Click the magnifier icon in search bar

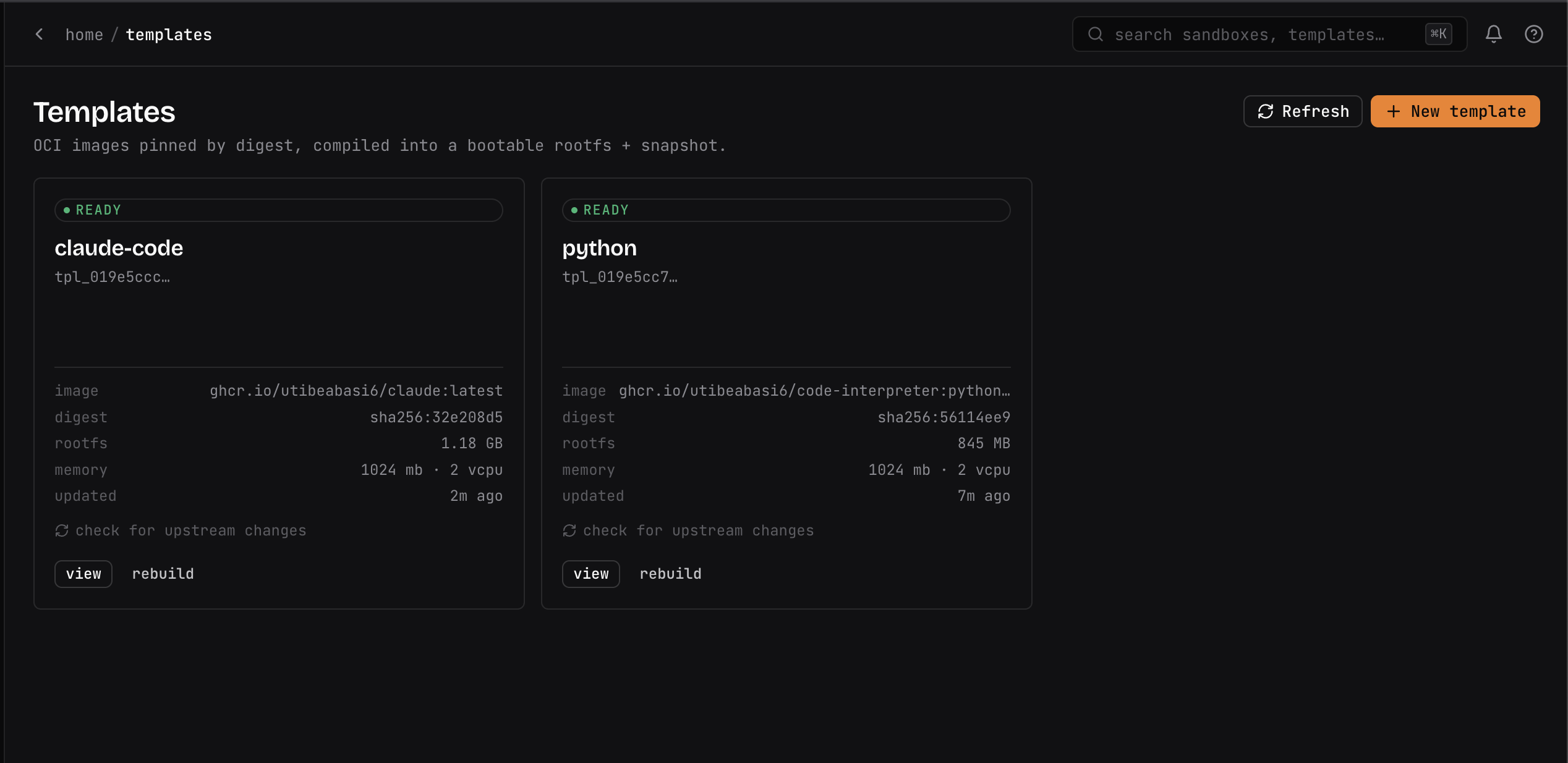pos(1096,35)
